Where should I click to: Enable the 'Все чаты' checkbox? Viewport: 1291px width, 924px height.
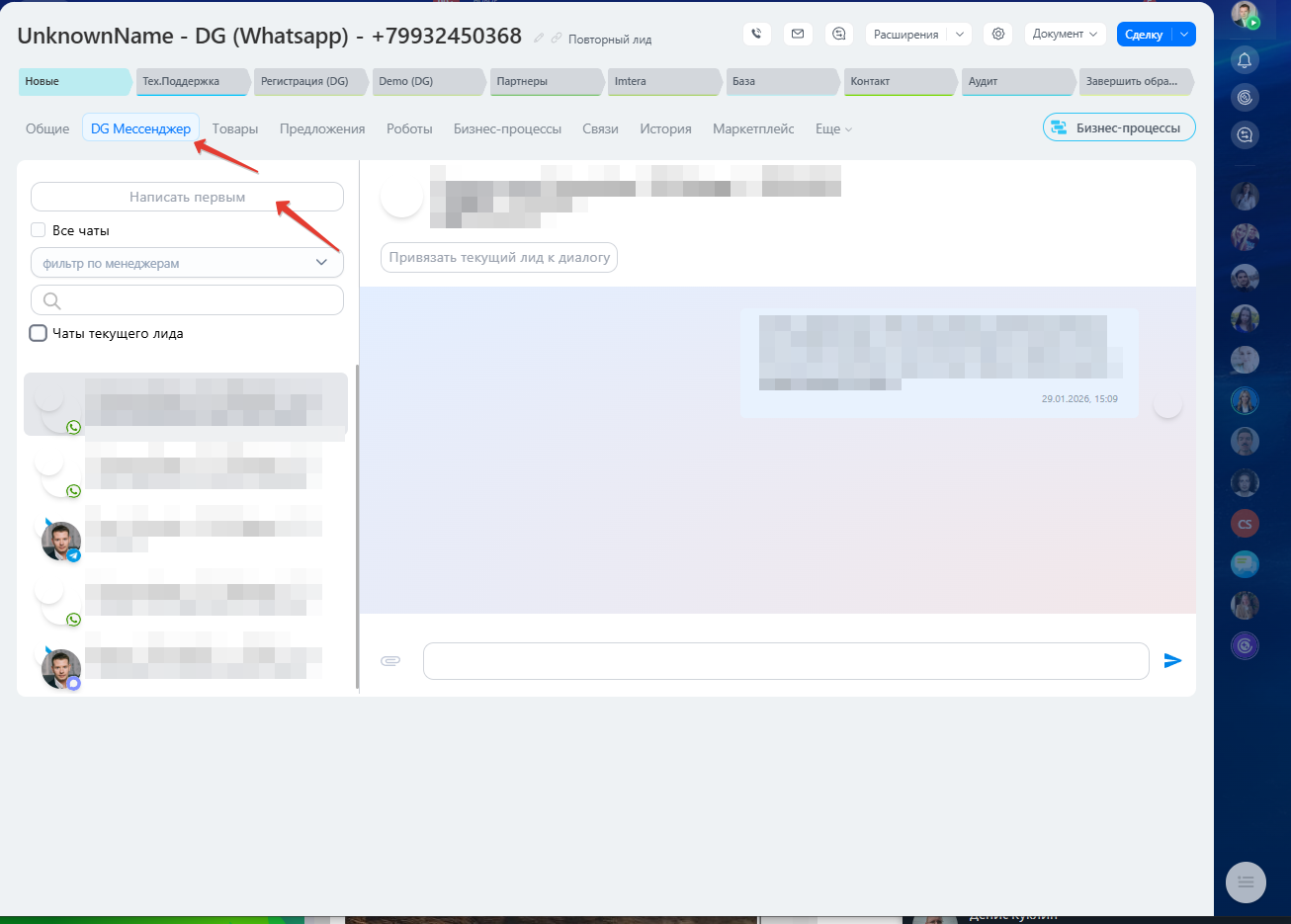(x=39, y=230)
